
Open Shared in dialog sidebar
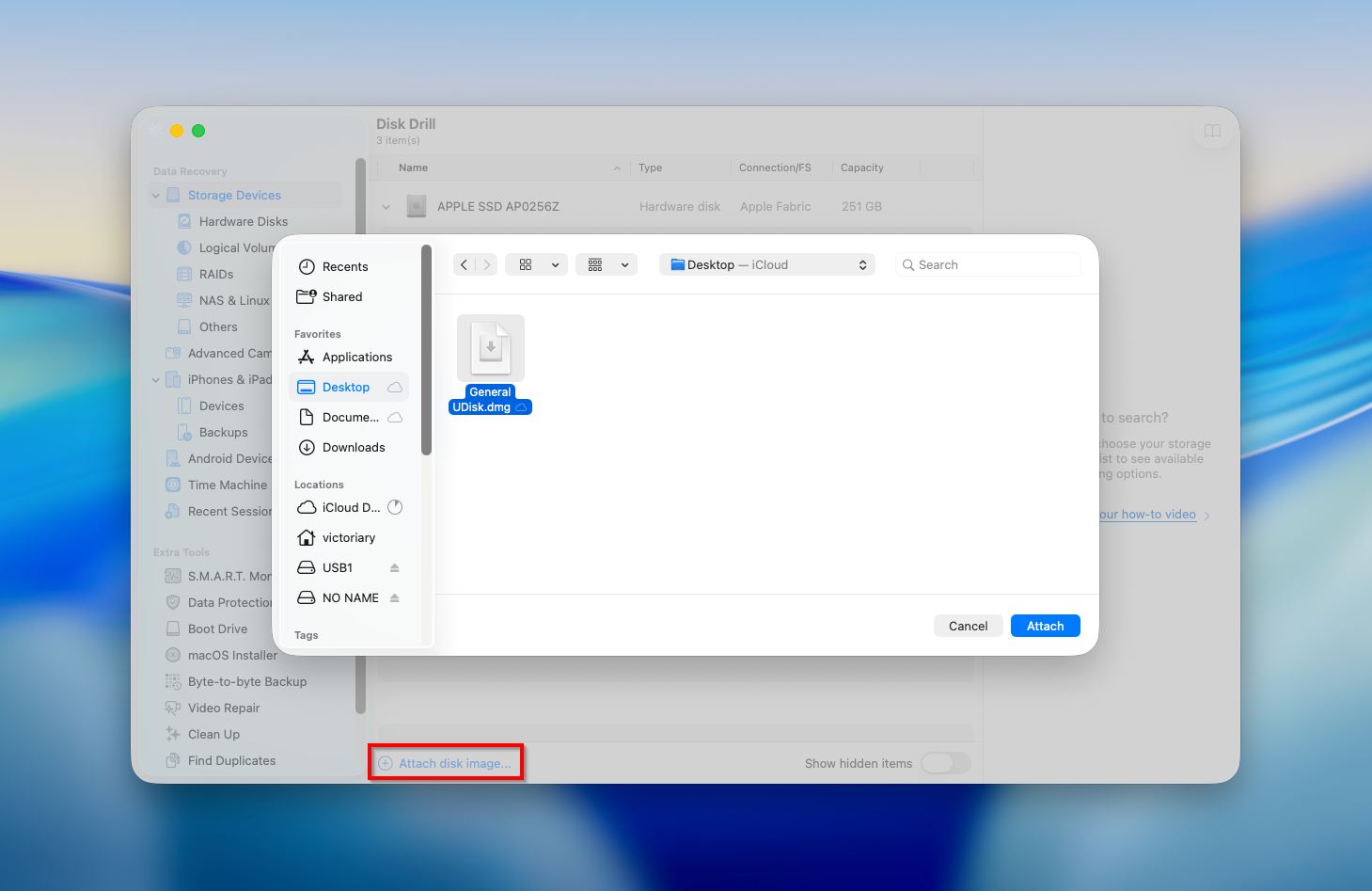pos(350,296)
